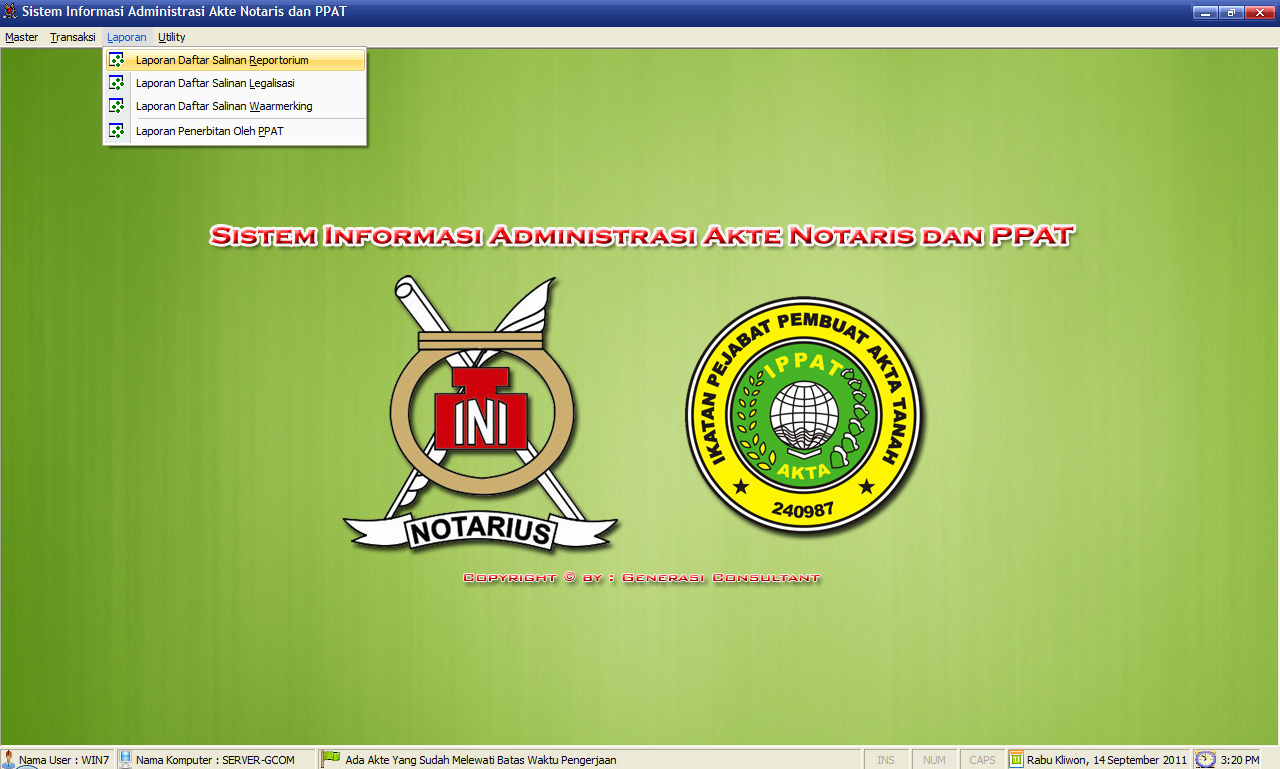
Task: Choose Laporan Daftar Salinan Legalisasi
Action: click(215, 83)
